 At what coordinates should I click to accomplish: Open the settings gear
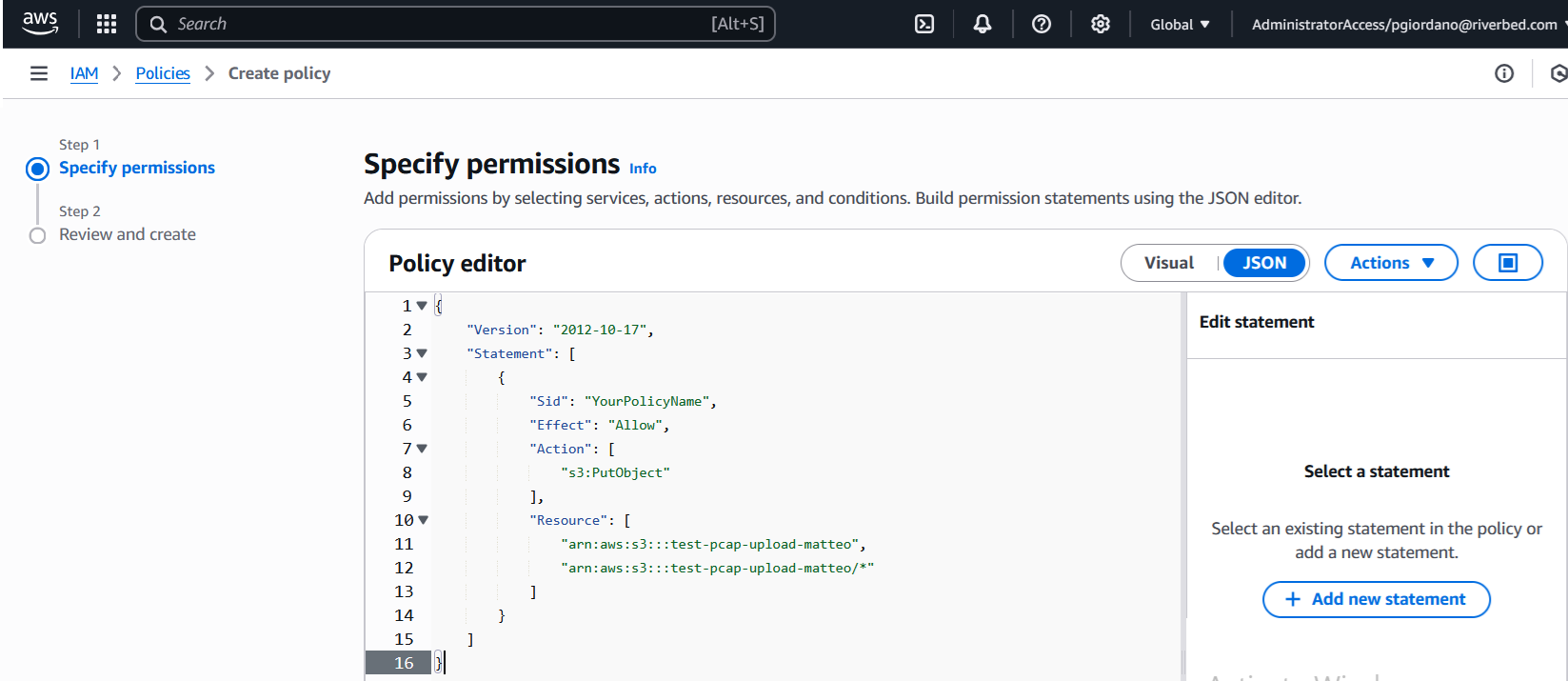(1100, 24)
